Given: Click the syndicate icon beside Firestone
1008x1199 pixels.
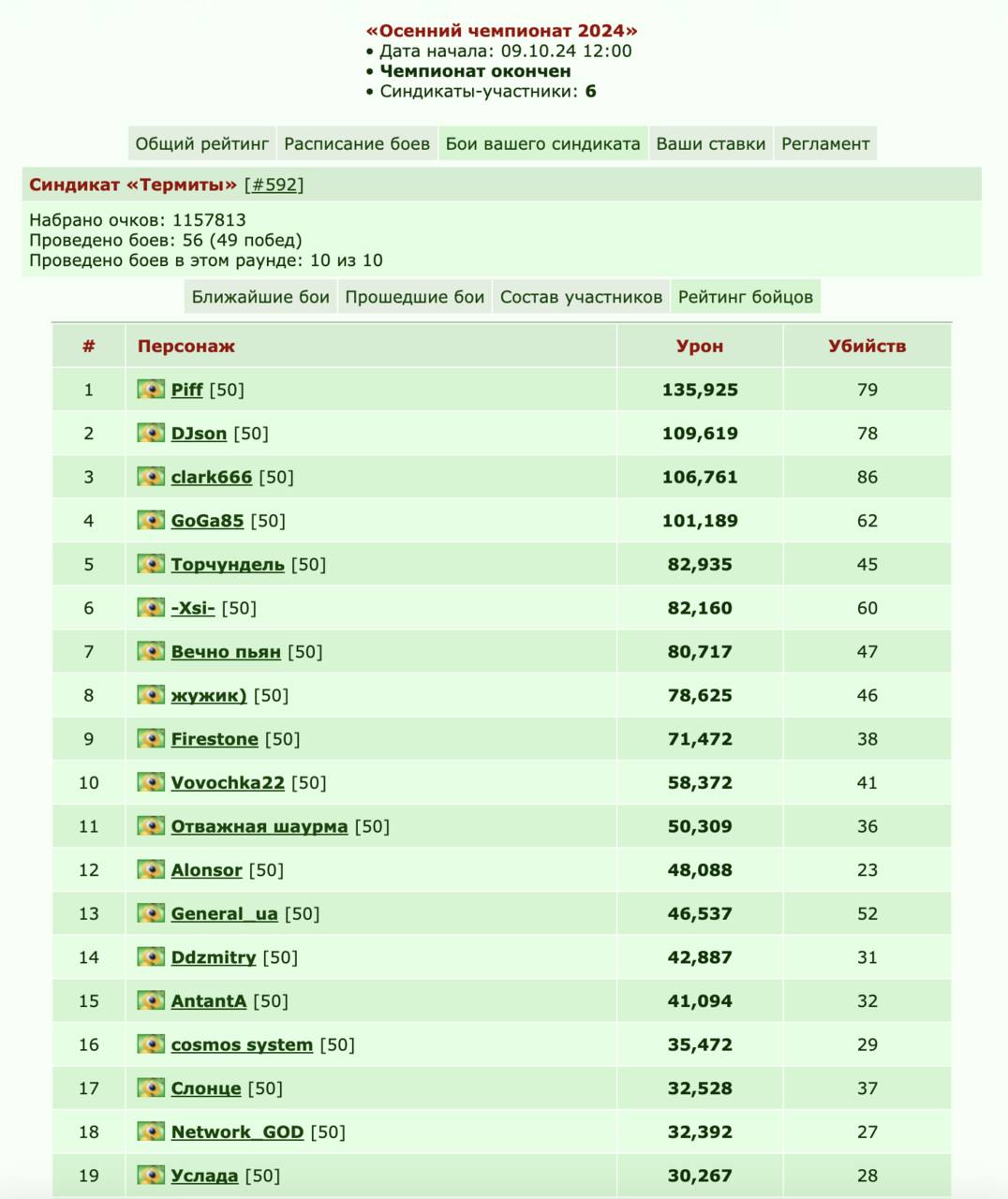Looking at the screenshot, I should click(151, 738).
